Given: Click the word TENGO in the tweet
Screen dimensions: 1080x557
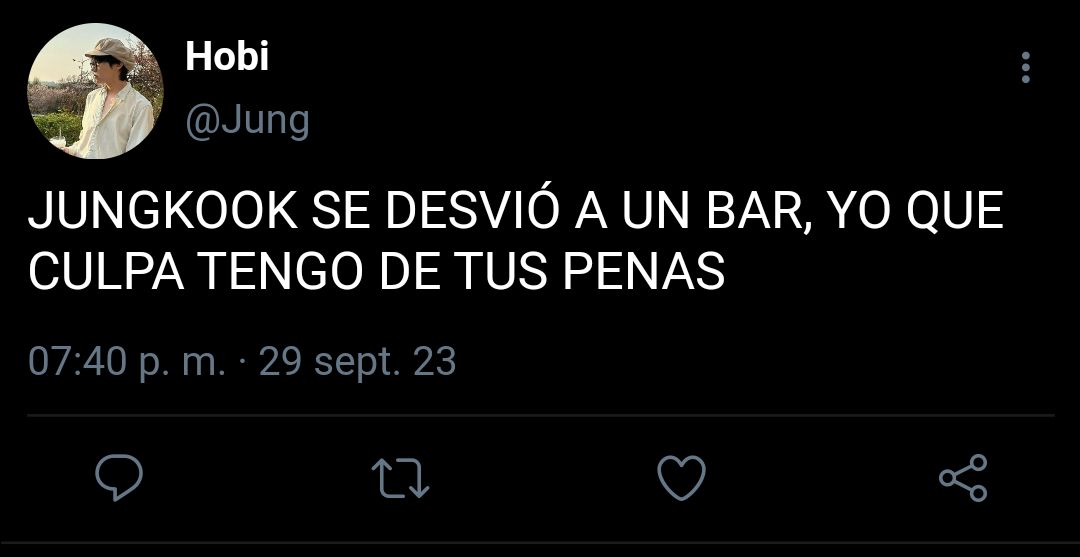Looking at the screenshot, I should tap(283, 272).
